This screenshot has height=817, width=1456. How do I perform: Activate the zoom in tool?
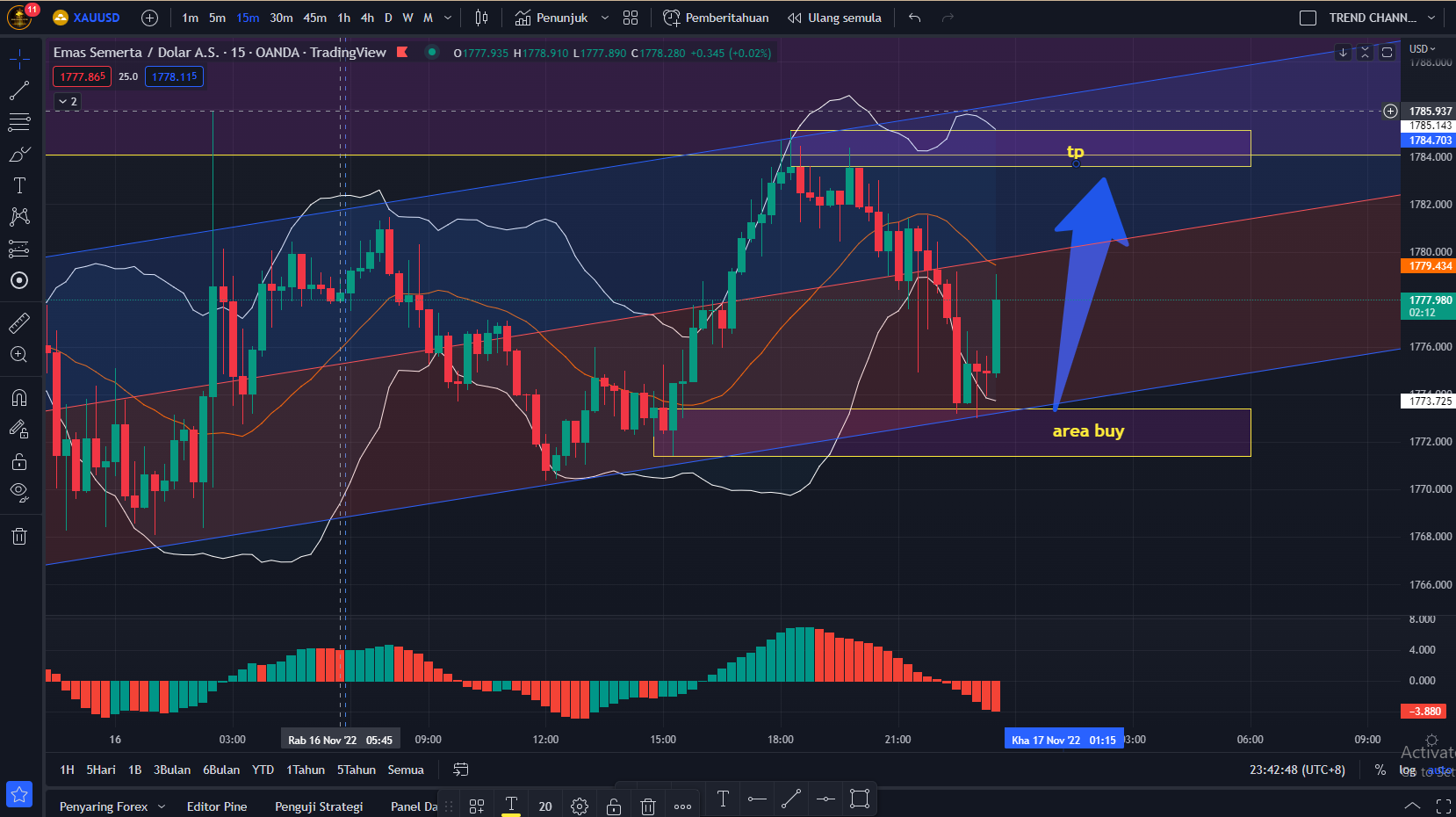[x=19, y=355]
